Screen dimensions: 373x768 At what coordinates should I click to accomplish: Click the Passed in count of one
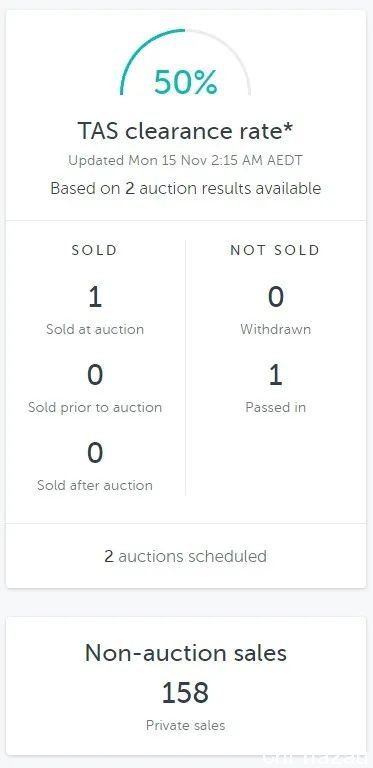click(276, 375)
